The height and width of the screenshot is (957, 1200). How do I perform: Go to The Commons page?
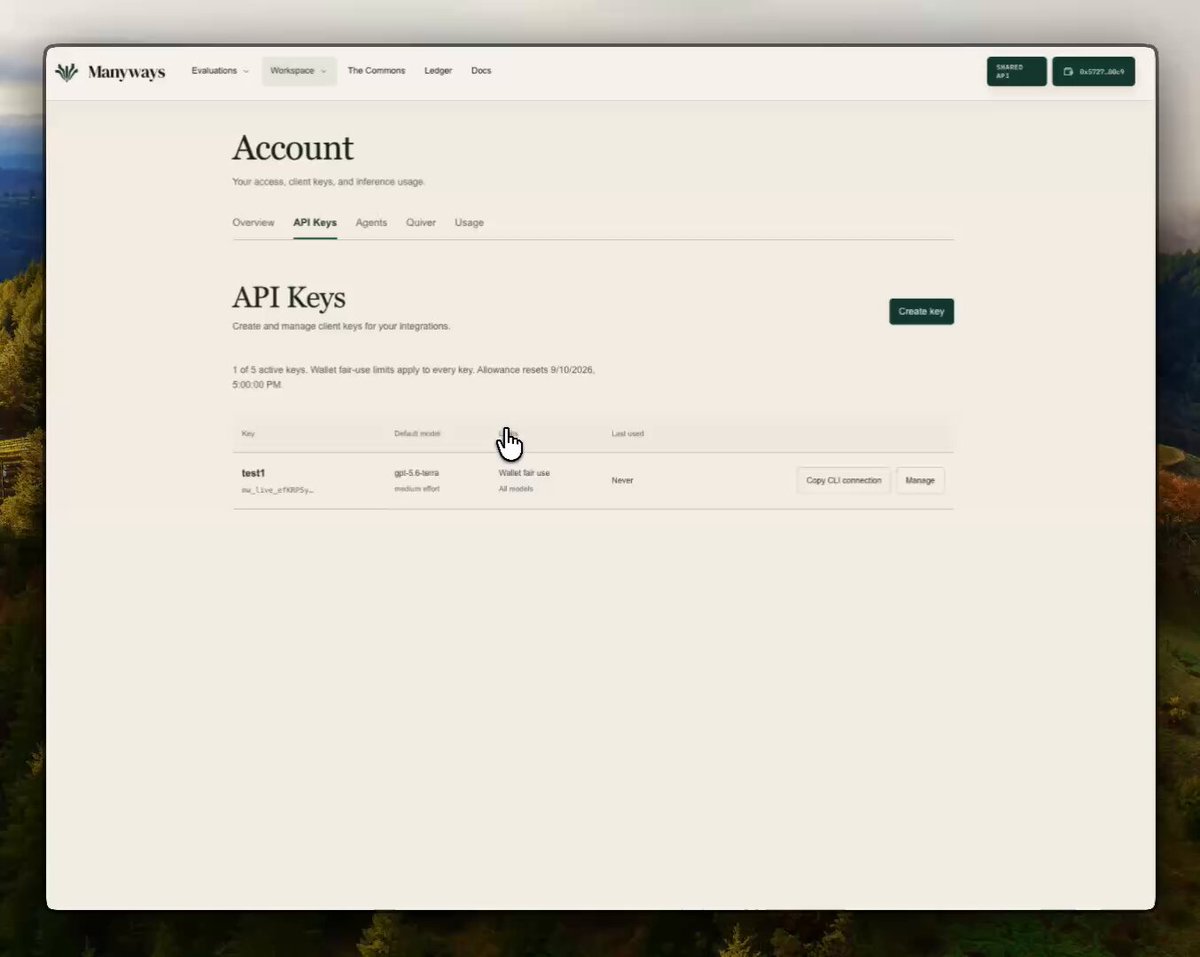click(x=376, y=71)
